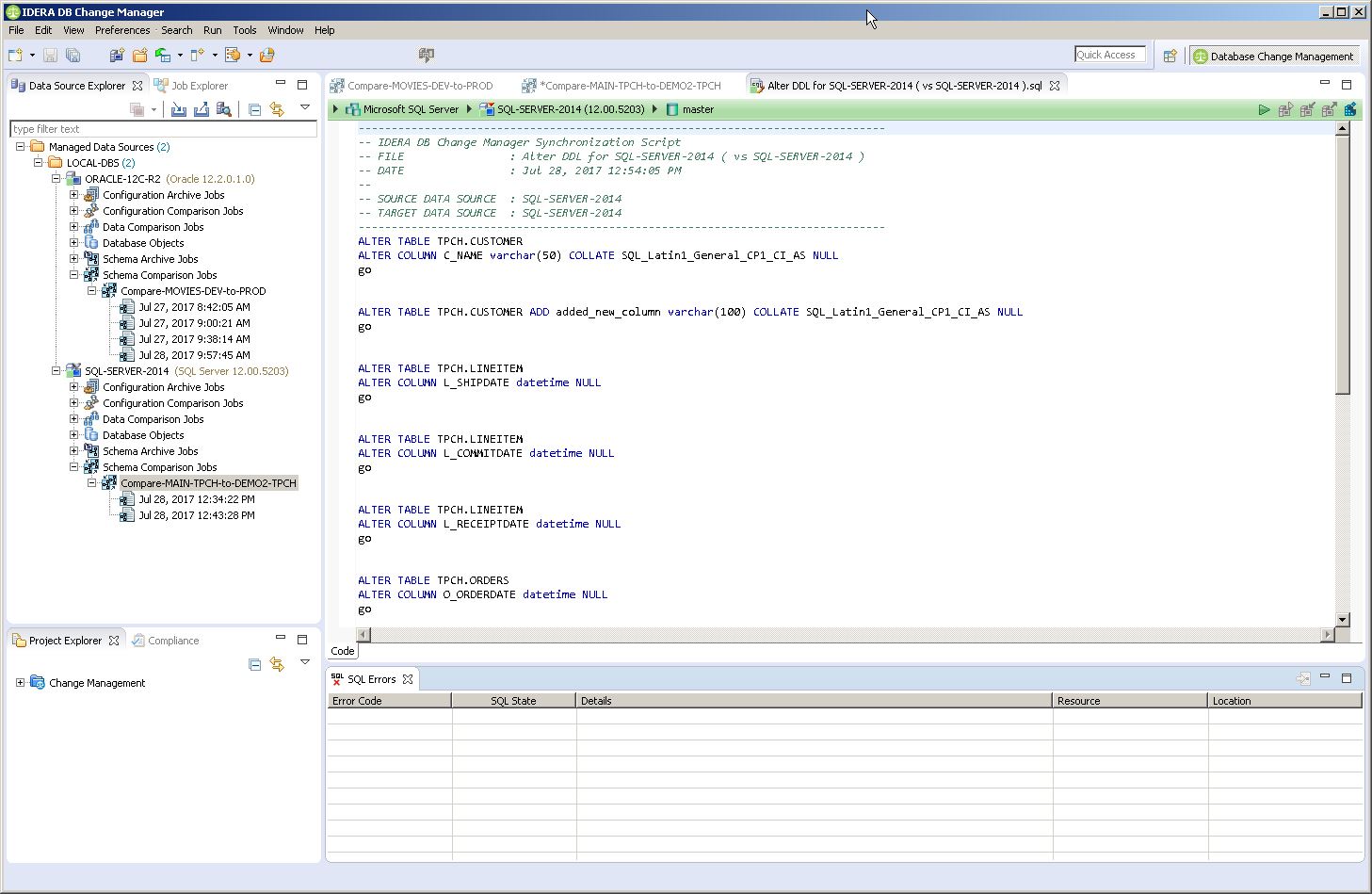
Task: Click the green arrow table job icon
Action: (x=163, y=56)
